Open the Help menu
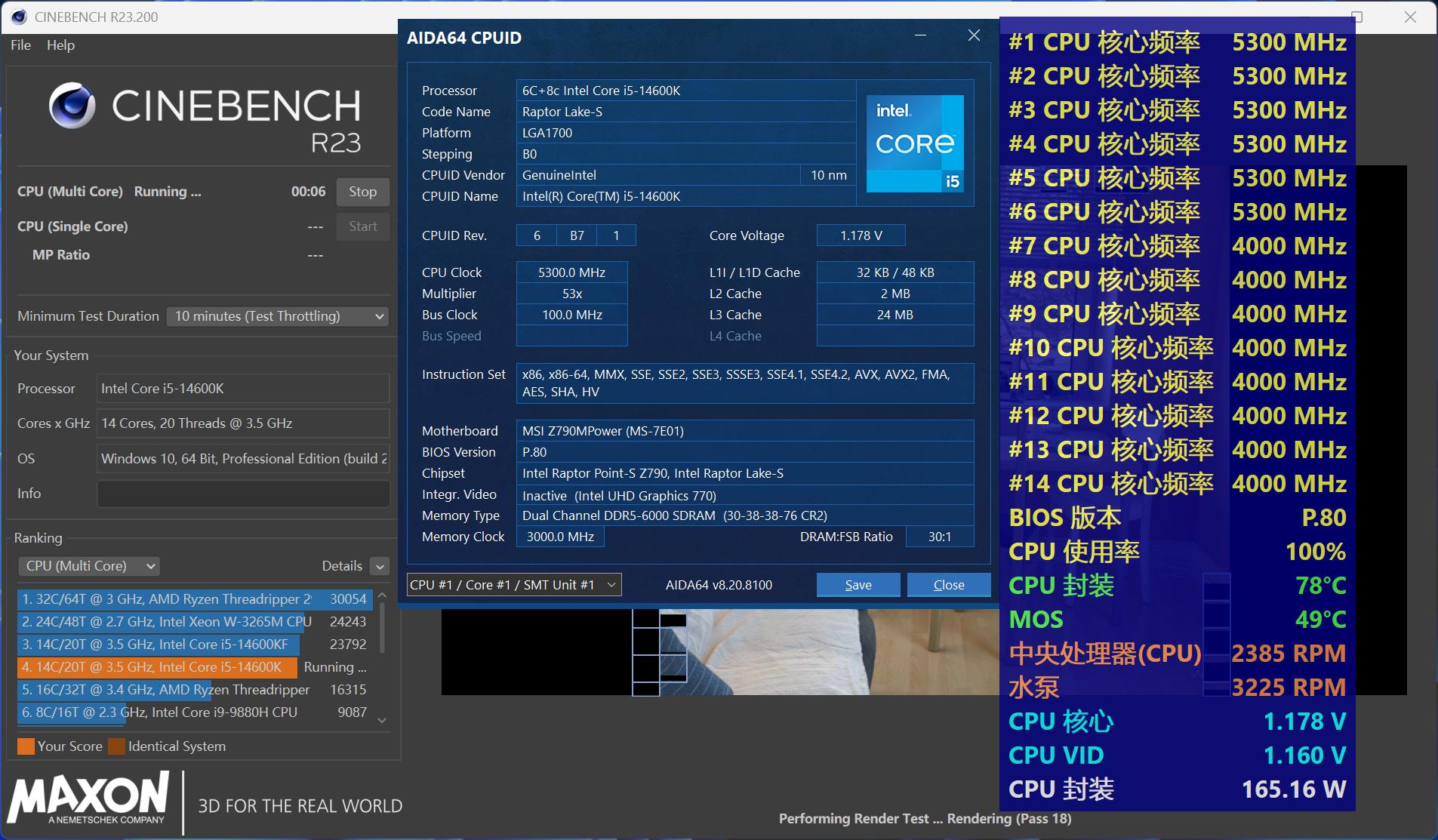 pyautogui.click(x=60, y=45)
